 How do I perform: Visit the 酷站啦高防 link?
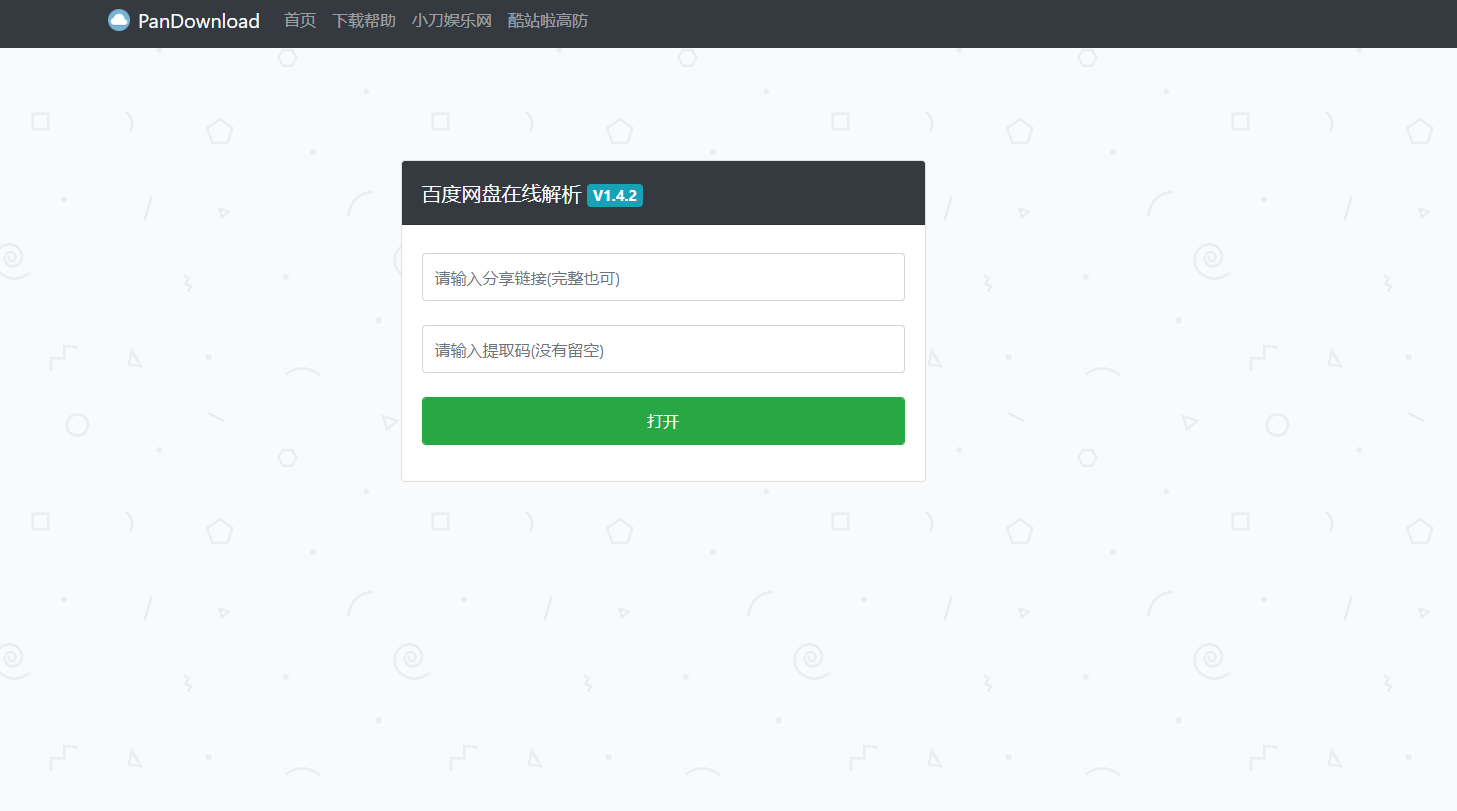click(550, 19)
